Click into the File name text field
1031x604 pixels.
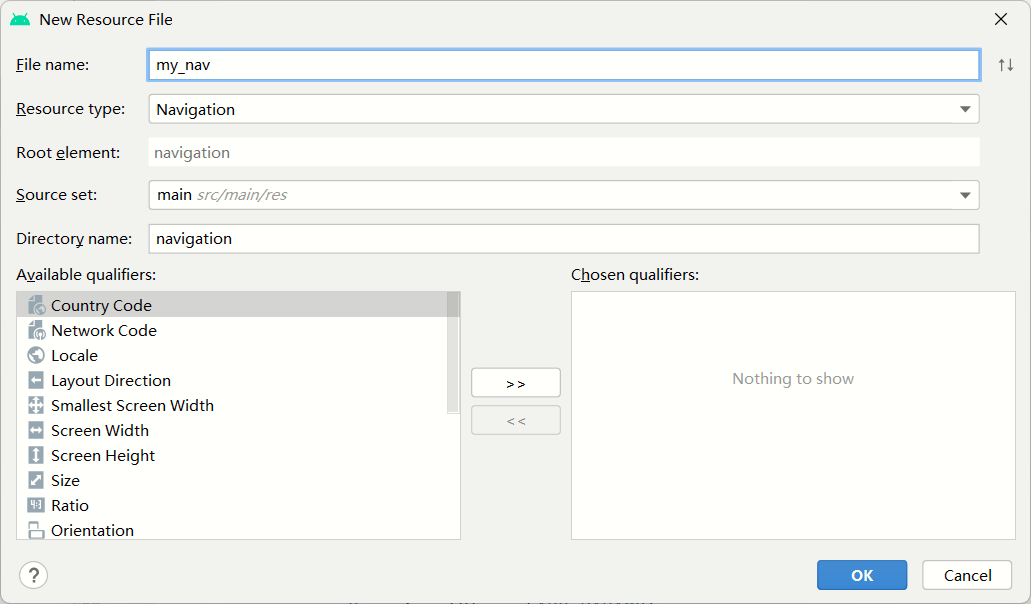(x=563, y=65)
